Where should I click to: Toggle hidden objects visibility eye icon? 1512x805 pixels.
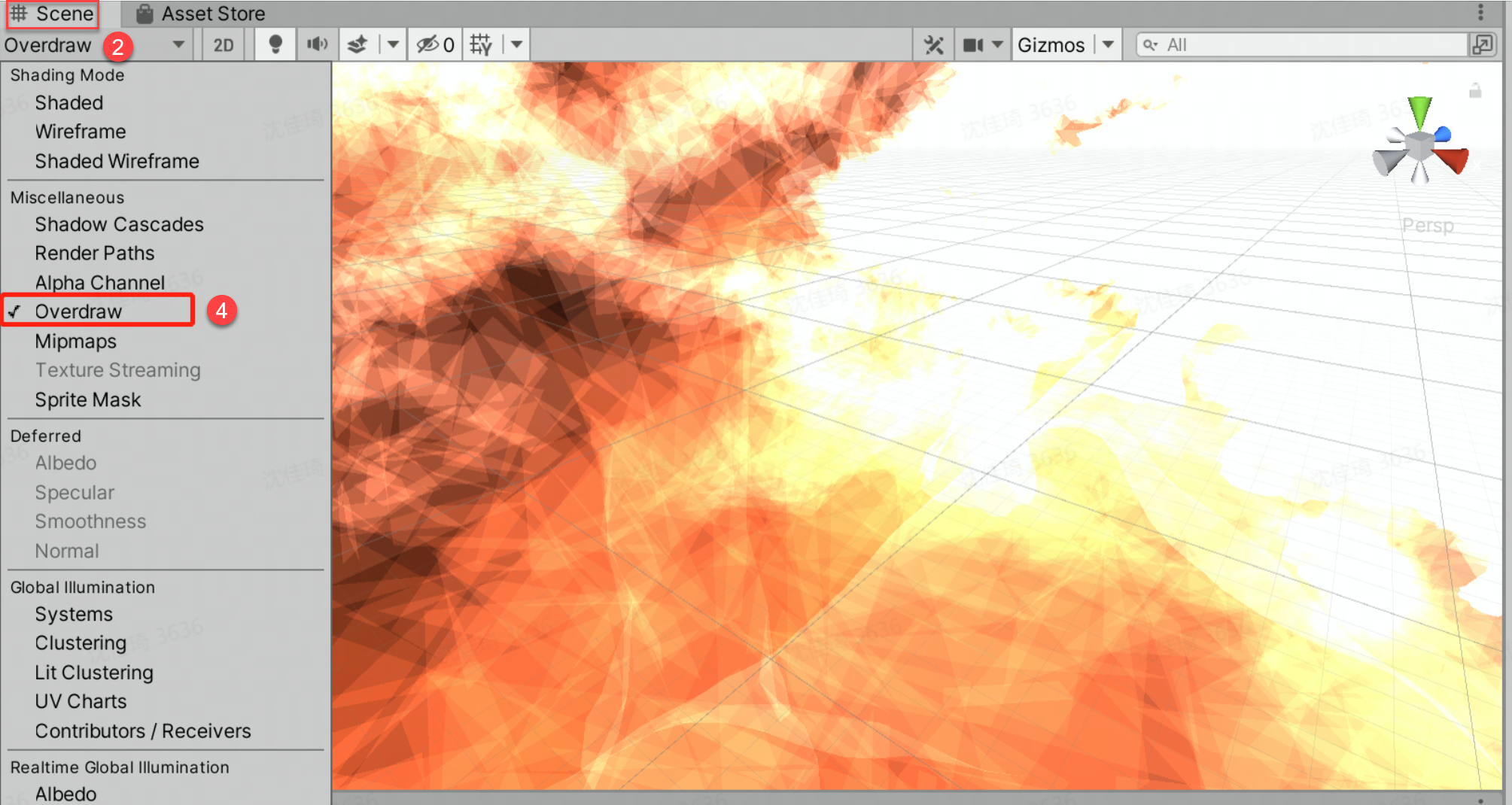coord(435,45)
